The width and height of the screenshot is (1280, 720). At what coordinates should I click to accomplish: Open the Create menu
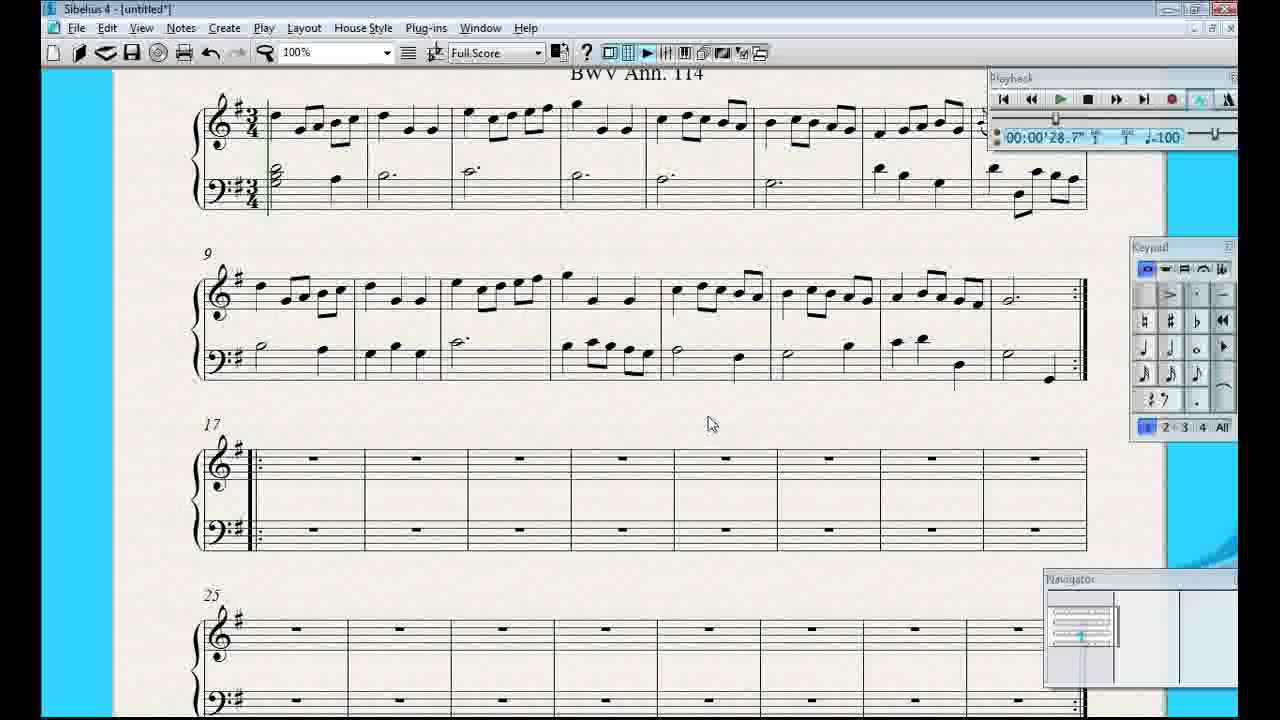pos(224,28)
